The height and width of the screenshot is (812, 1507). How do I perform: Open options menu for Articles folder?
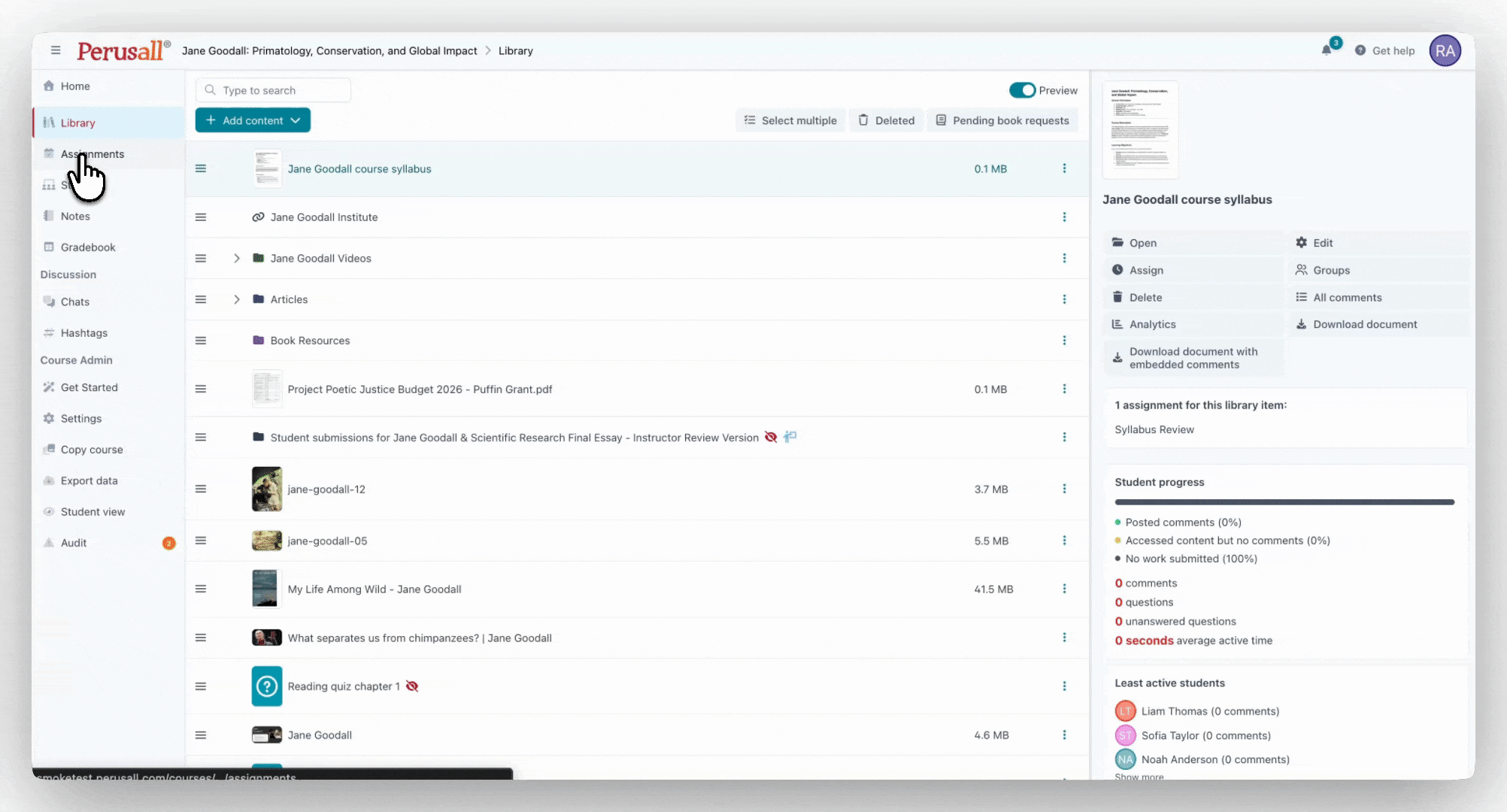pyautogui.click(x=1064, y=300)
